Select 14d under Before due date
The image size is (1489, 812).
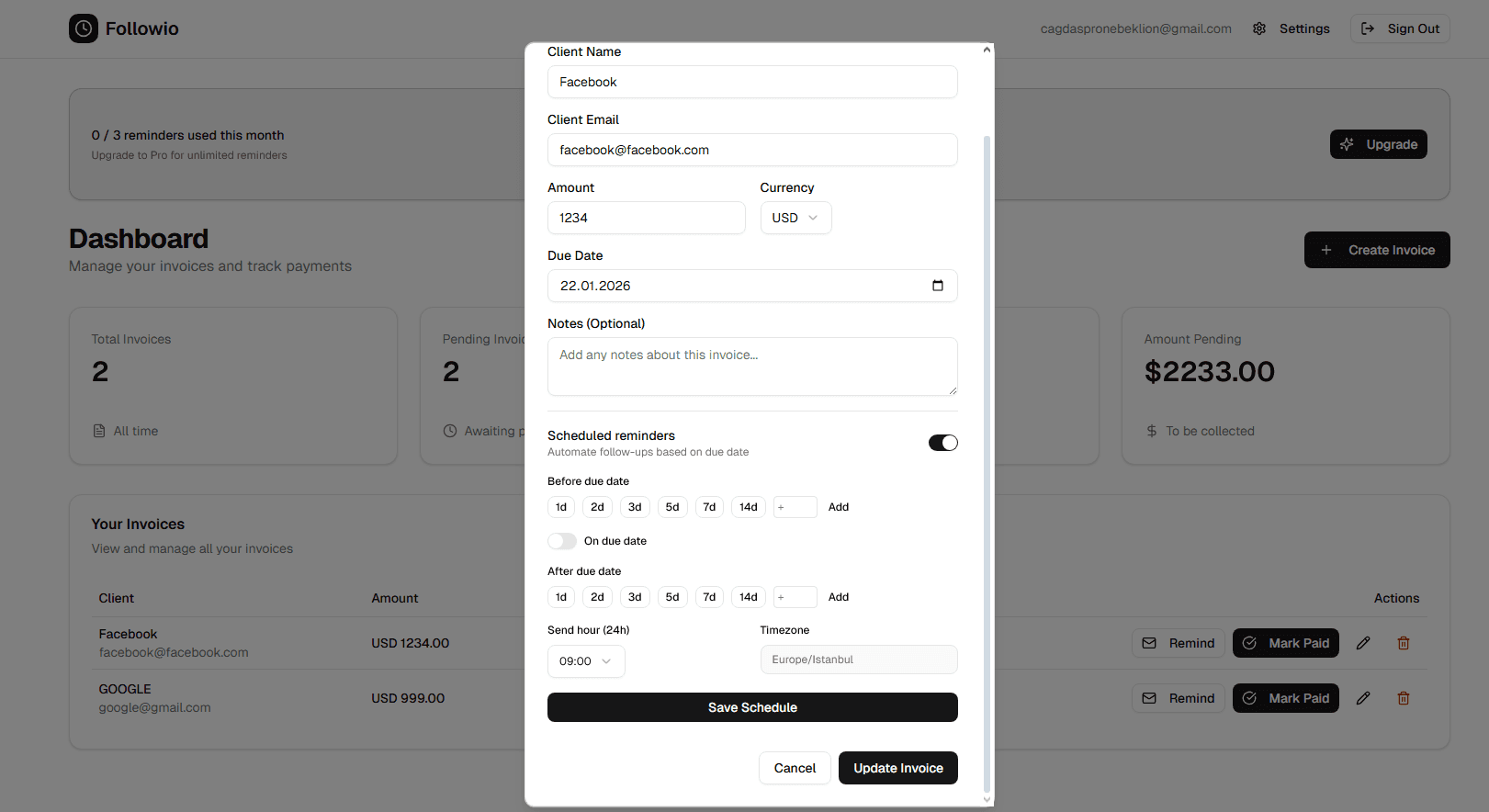pyautogui.click(x=749, y=507)
